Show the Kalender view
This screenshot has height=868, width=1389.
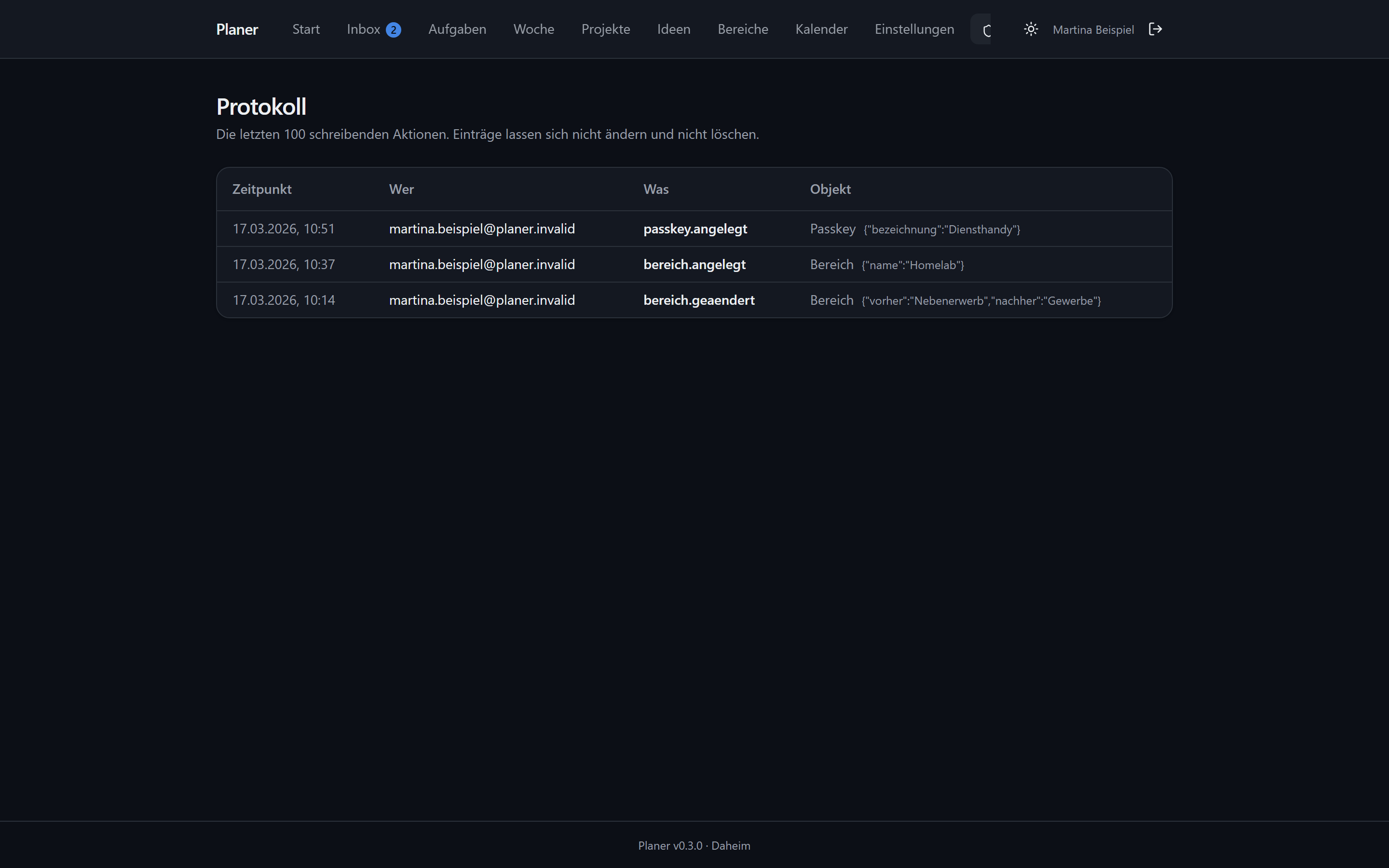click(821, 29)
